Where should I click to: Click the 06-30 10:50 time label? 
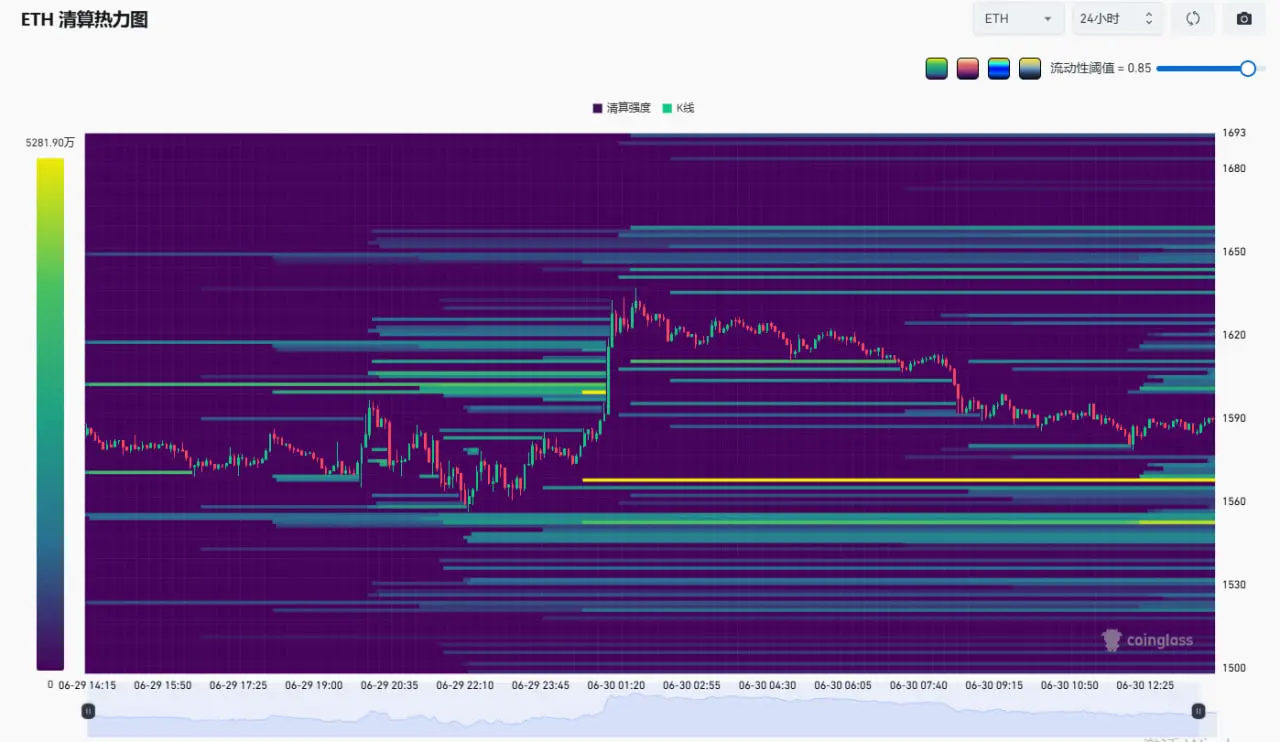coord(1069,685)
